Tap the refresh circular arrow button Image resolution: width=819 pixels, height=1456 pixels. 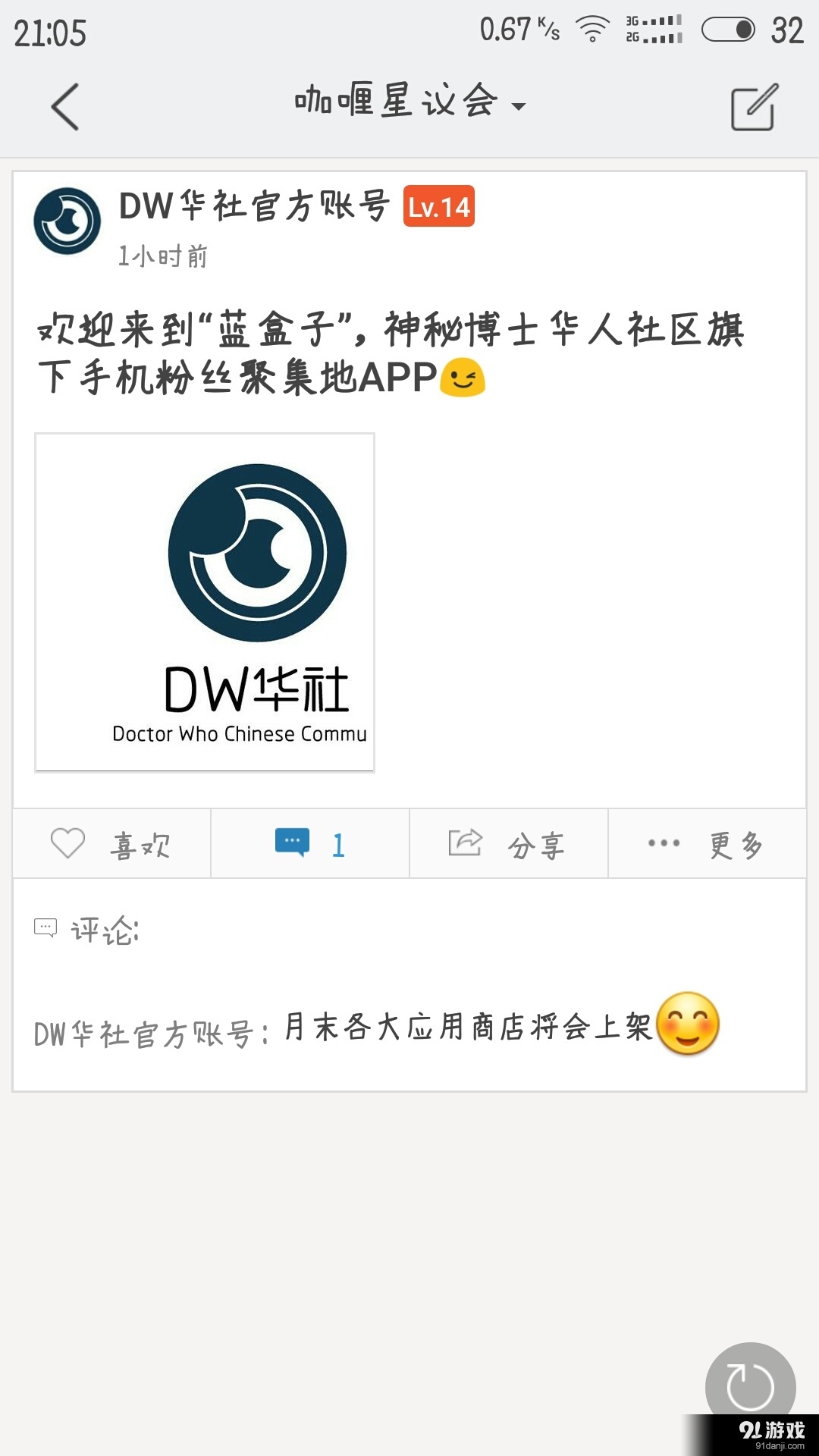pos(750,1387)
